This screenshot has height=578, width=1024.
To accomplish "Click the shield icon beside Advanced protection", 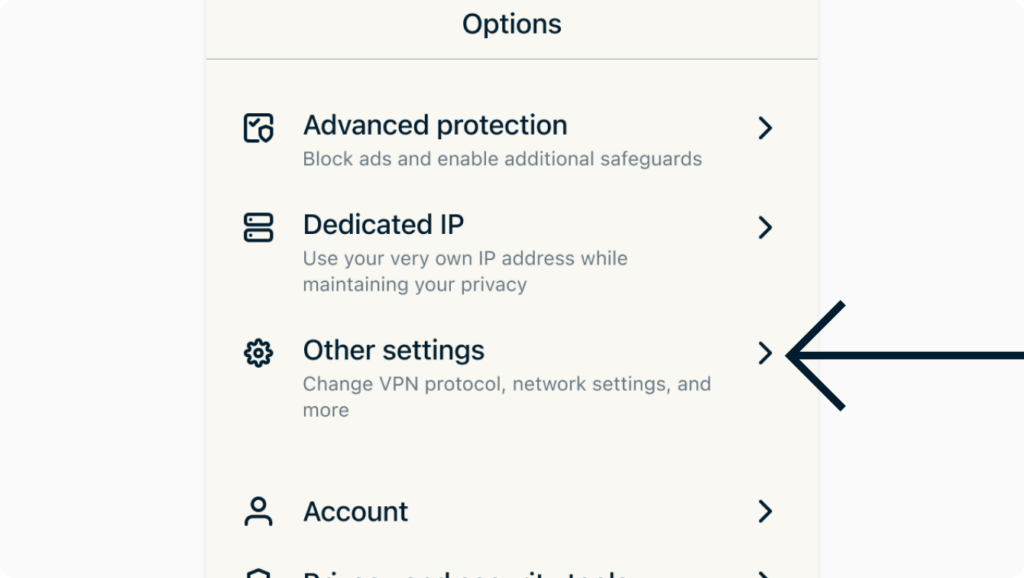I will 258,128.
